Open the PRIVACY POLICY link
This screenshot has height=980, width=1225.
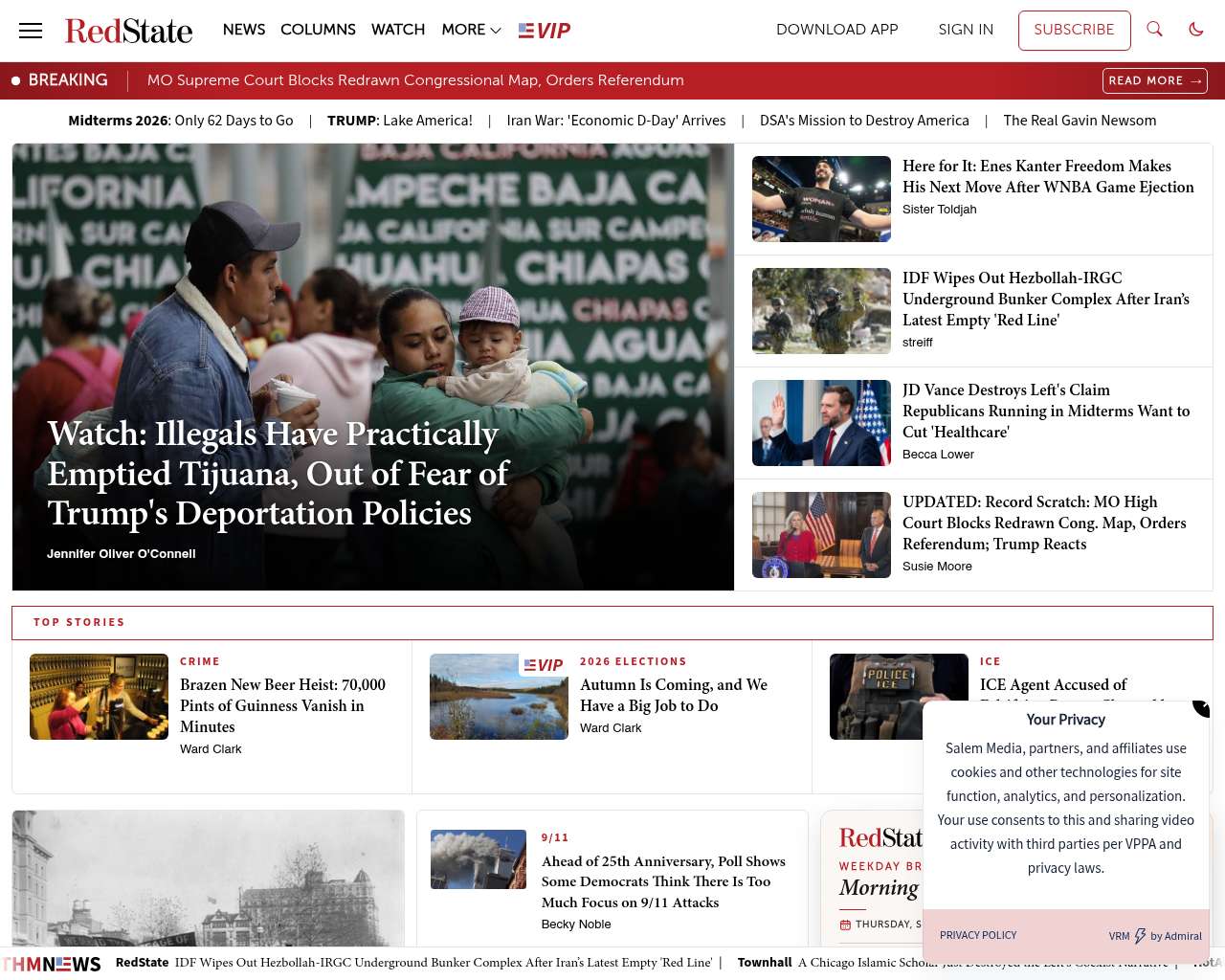point(978,935)
